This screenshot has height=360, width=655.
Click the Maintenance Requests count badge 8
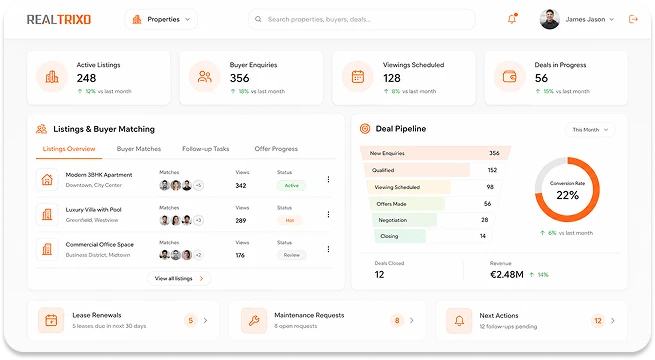point(397,321)
